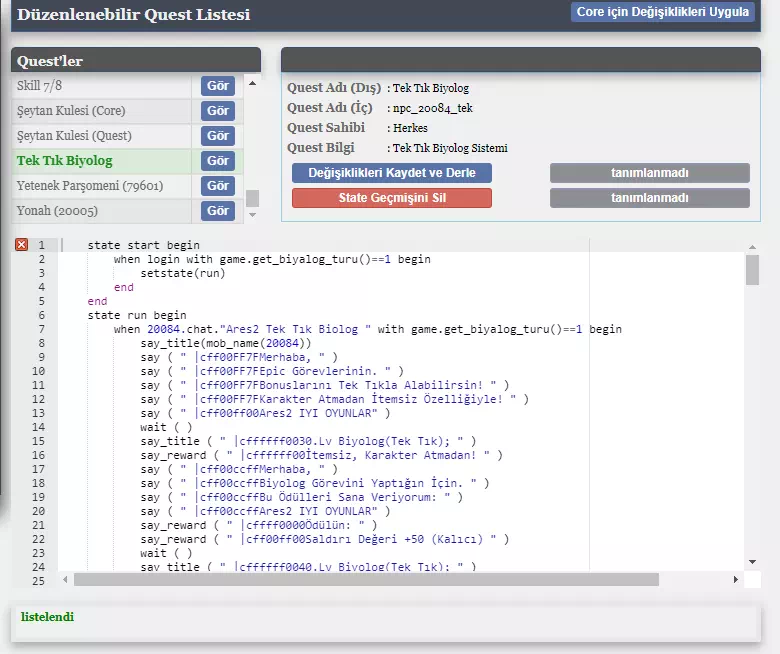Select the Skill 7/8 quest row
Image resolution: width=780 pixels, height=654 pixels.
pos(101,86)
